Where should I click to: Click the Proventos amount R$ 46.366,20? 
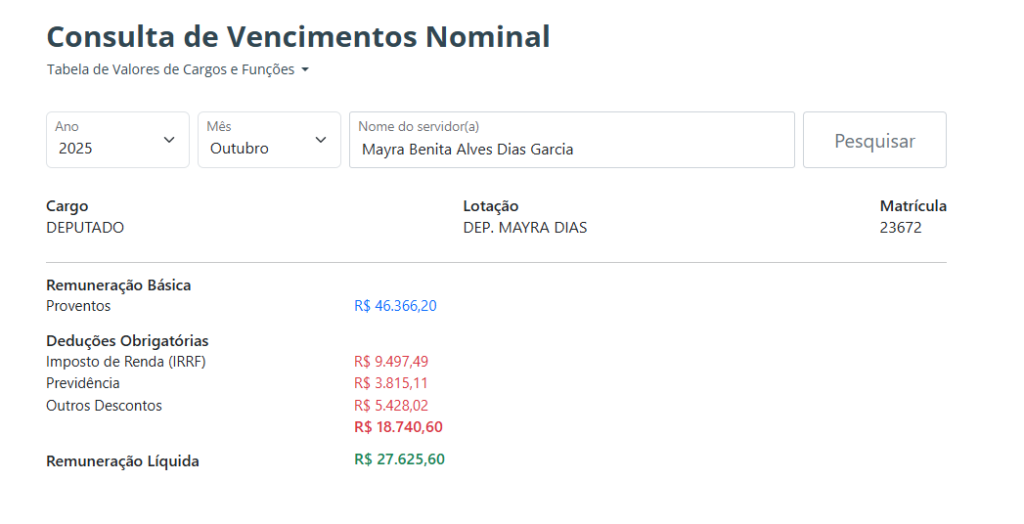tap(395, 306)
